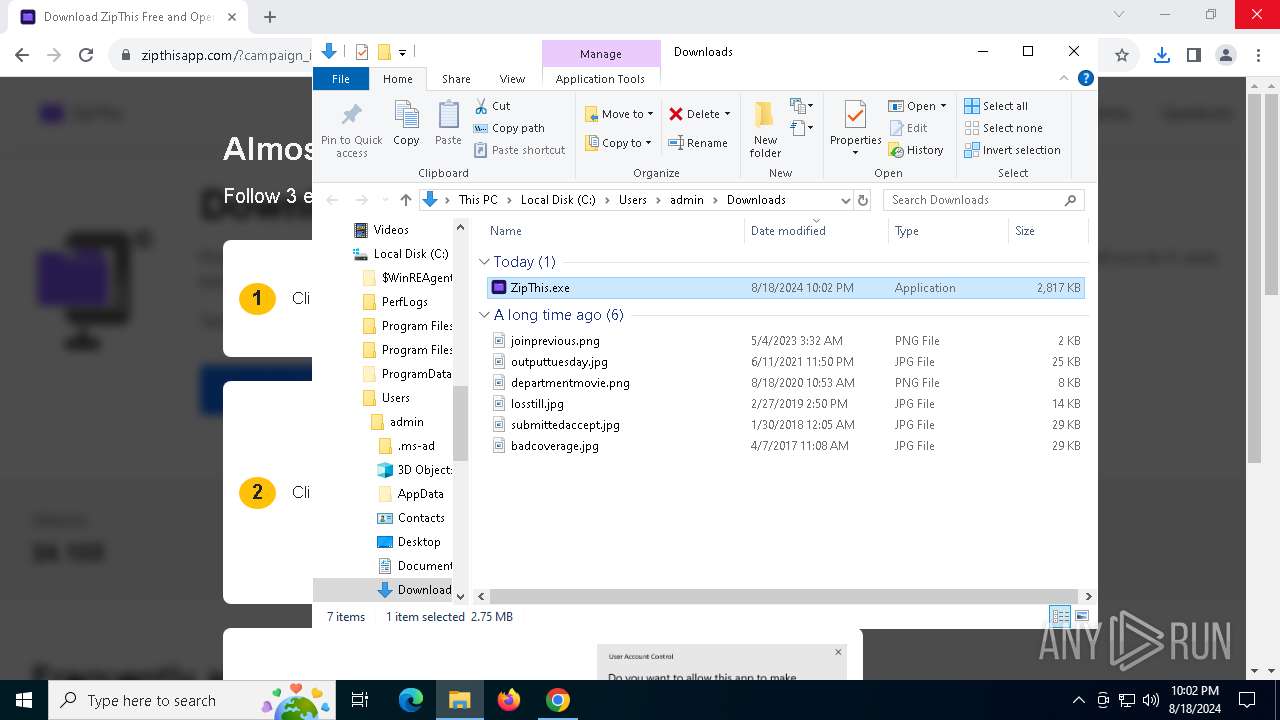Select the badcoverage.jpg file
The width and height of the screenshot is (1280, 720).
click(x=785, y=446)
